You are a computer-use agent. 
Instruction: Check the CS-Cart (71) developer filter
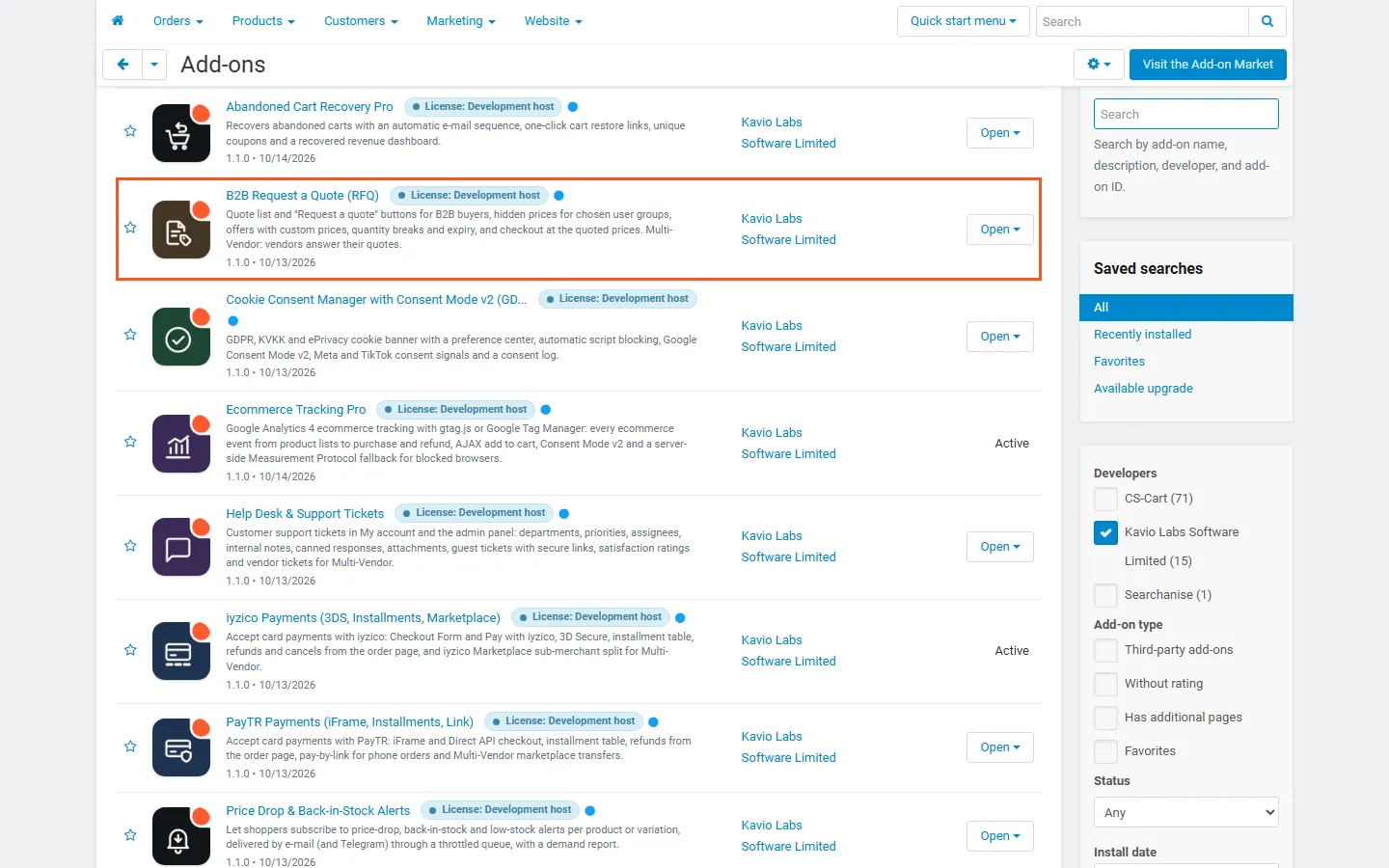click(1105, 499)
